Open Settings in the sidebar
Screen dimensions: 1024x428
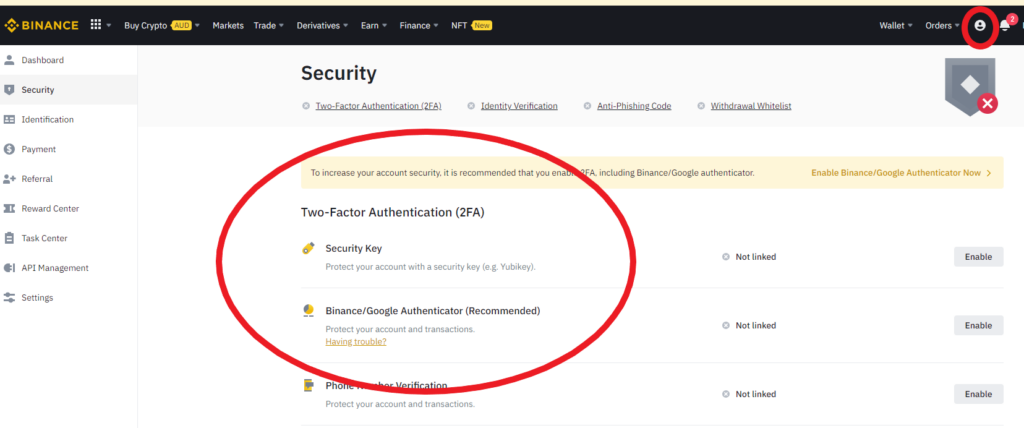tap(37, 297)
